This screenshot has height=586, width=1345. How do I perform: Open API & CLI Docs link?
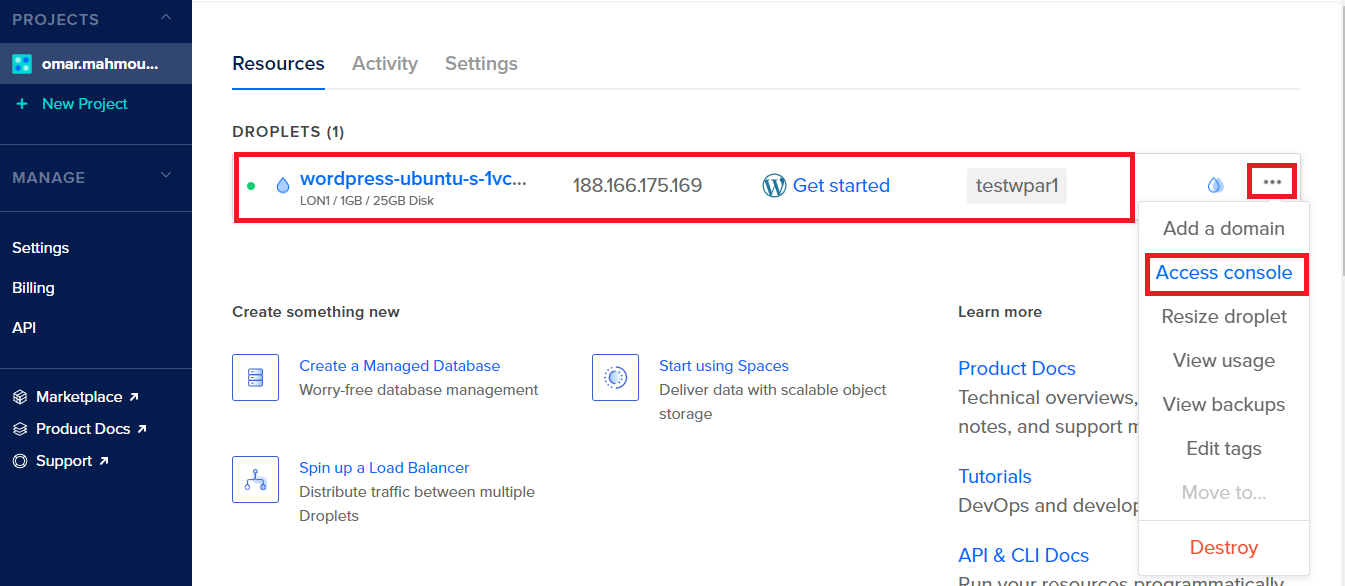[1023, 556]
